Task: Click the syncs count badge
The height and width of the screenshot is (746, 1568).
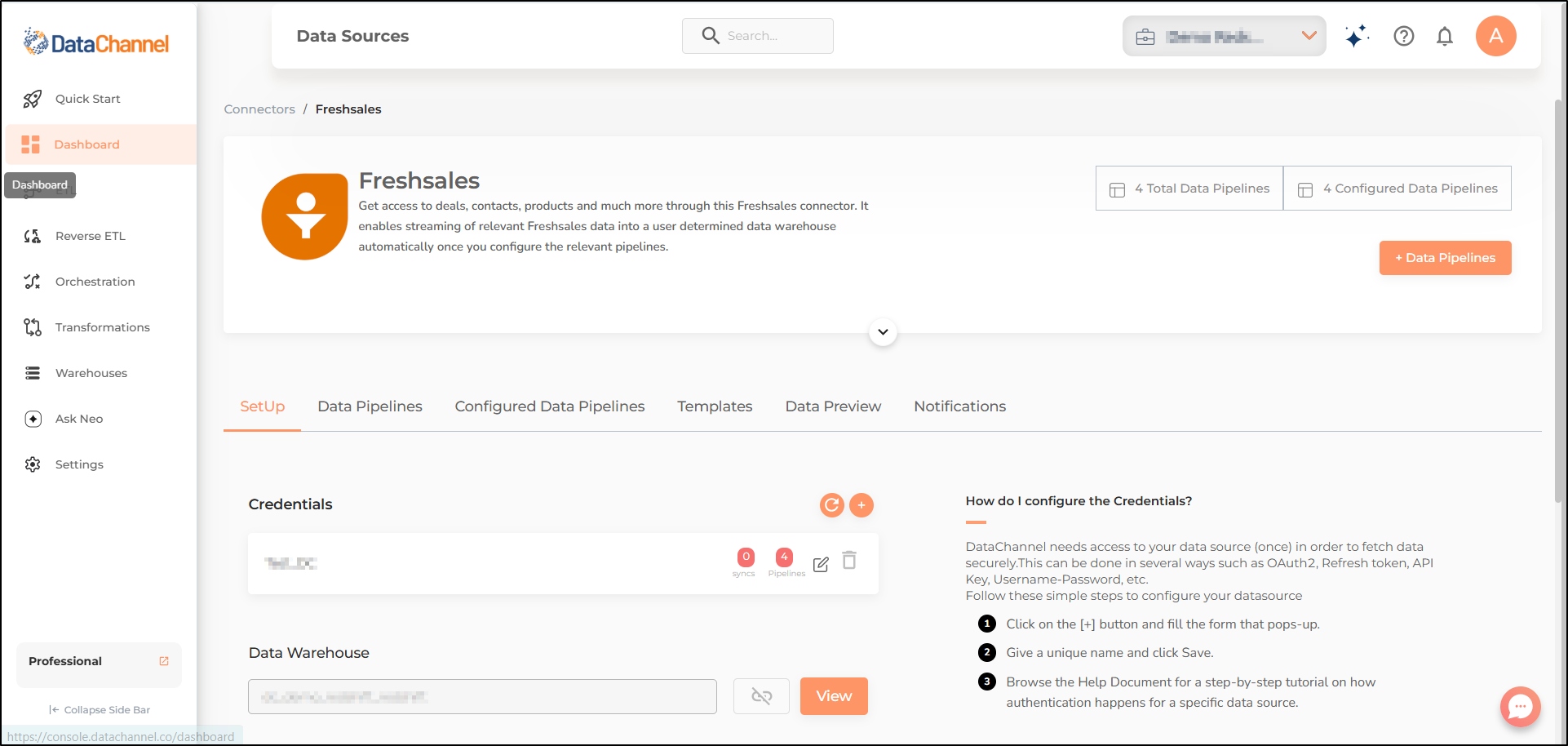Action: [746, 557]
